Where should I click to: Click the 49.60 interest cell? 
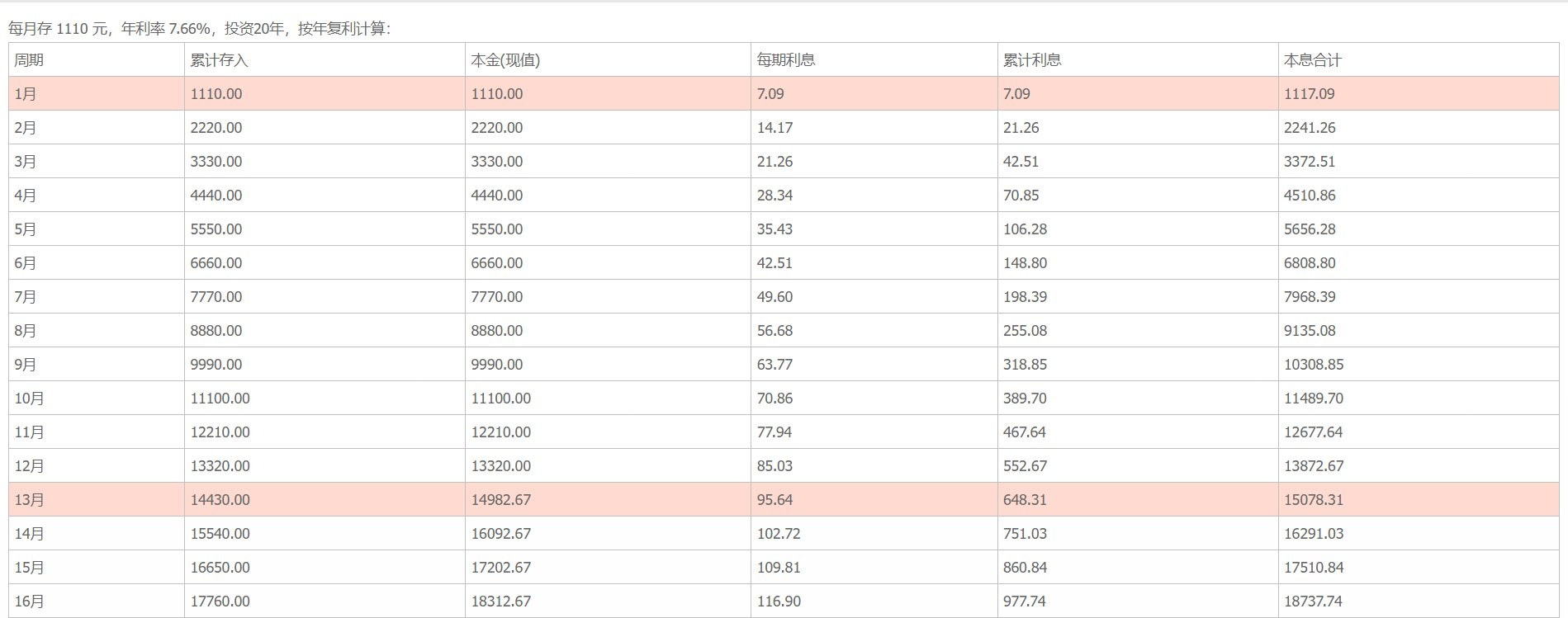[874, 297]
